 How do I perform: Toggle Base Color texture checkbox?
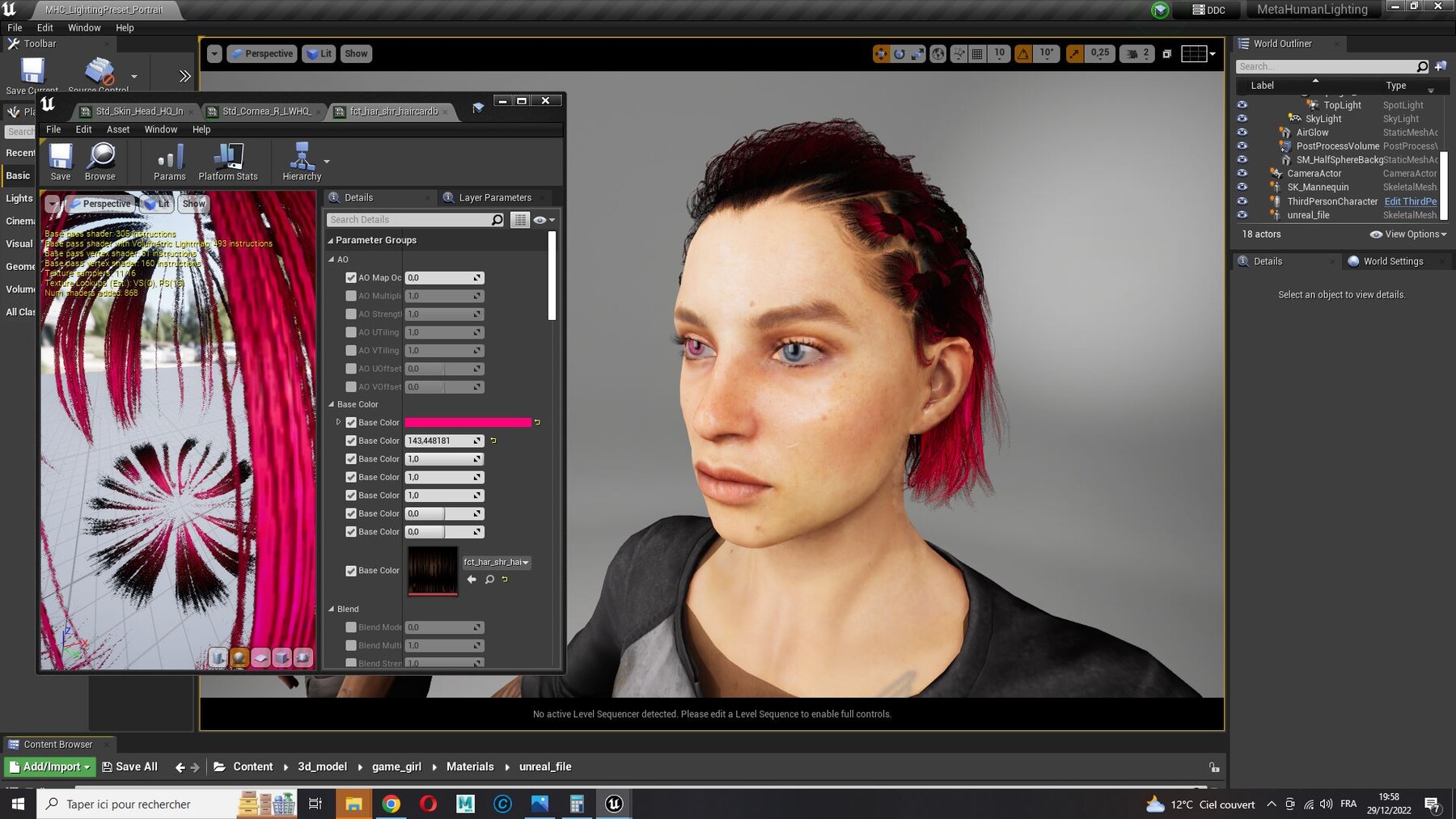(x=351, y=571)
